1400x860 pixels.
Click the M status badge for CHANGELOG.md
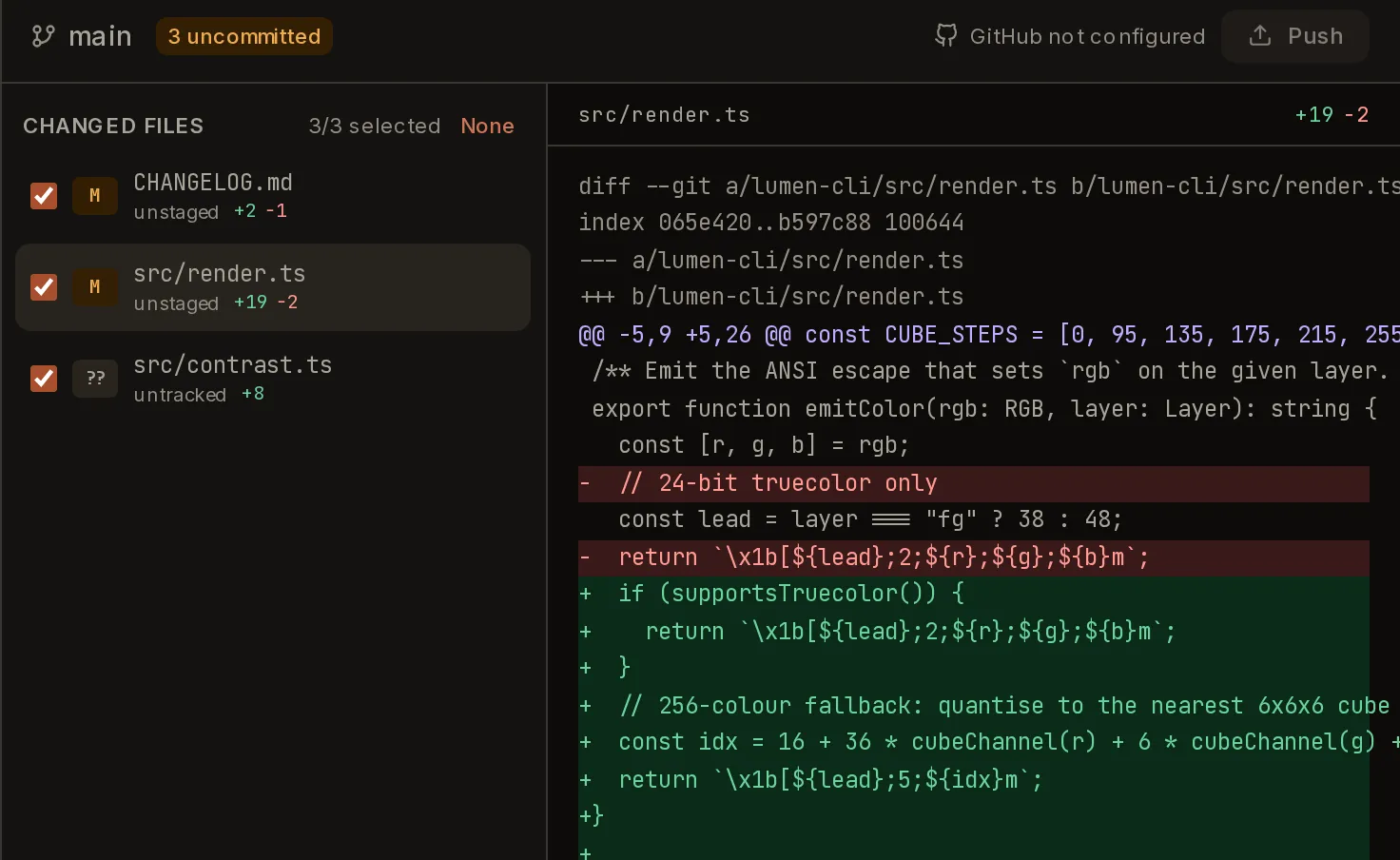[x=95, y=196]
